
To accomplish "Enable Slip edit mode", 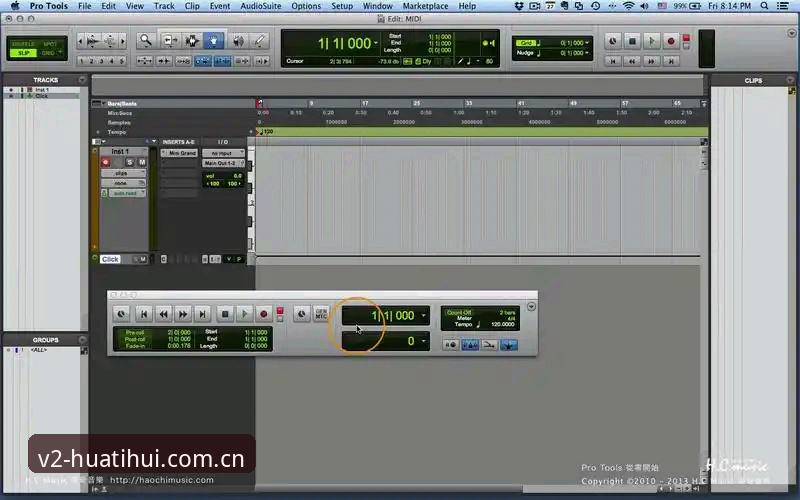I will (x=23, y=53).
